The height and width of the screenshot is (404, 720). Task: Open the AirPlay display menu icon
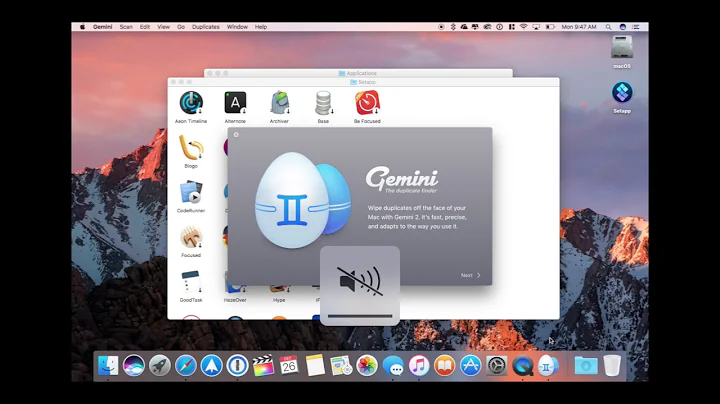click(x=536, y=27)
